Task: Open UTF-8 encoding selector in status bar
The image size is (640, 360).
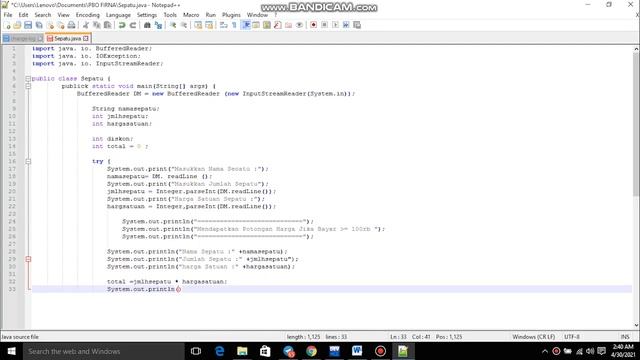Action: [572, 337]
